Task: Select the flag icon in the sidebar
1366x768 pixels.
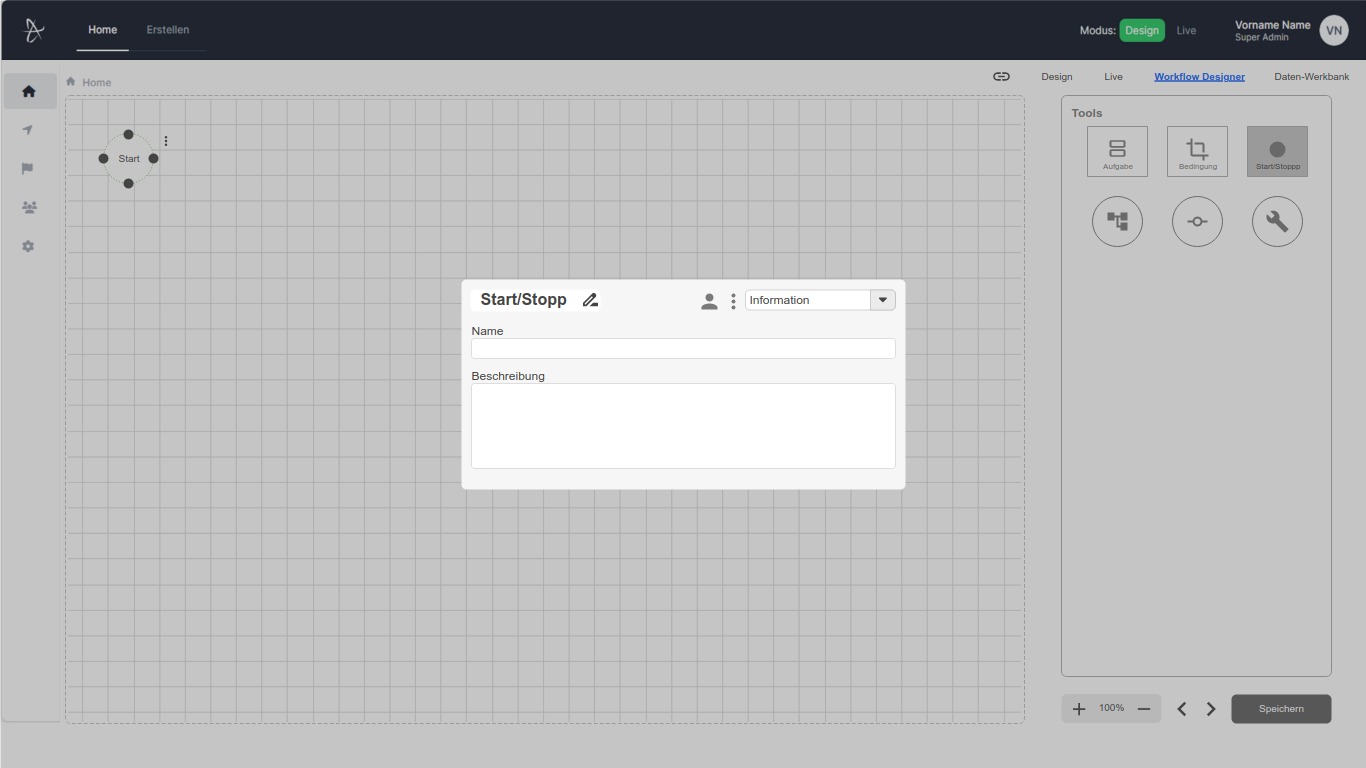Action: point(28,168)
